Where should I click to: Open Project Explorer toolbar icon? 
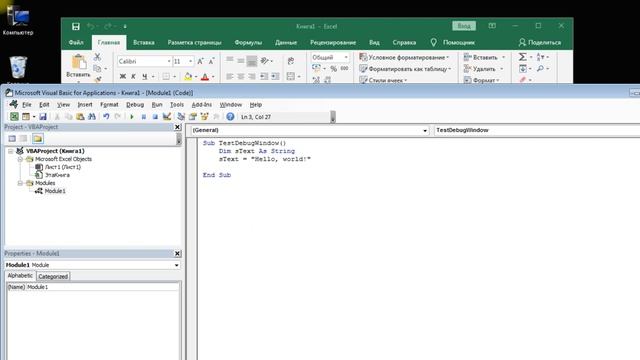click(x=181, y=117)
